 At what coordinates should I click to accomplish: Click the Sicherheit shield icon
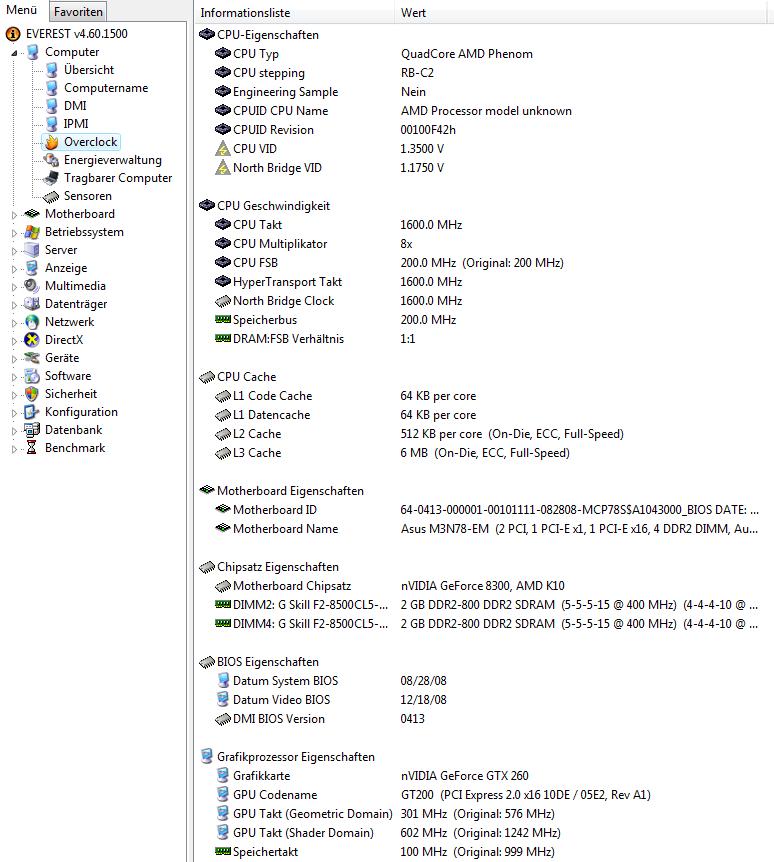coord(32,394)
